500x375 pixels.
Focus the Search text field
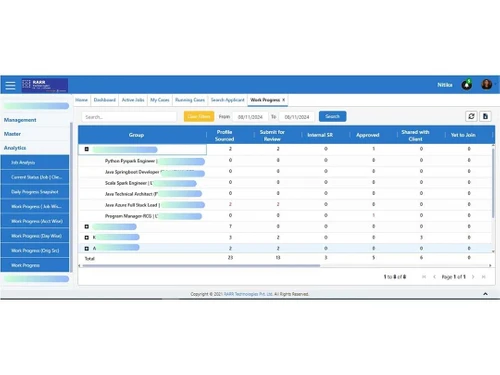click(129, 117)
